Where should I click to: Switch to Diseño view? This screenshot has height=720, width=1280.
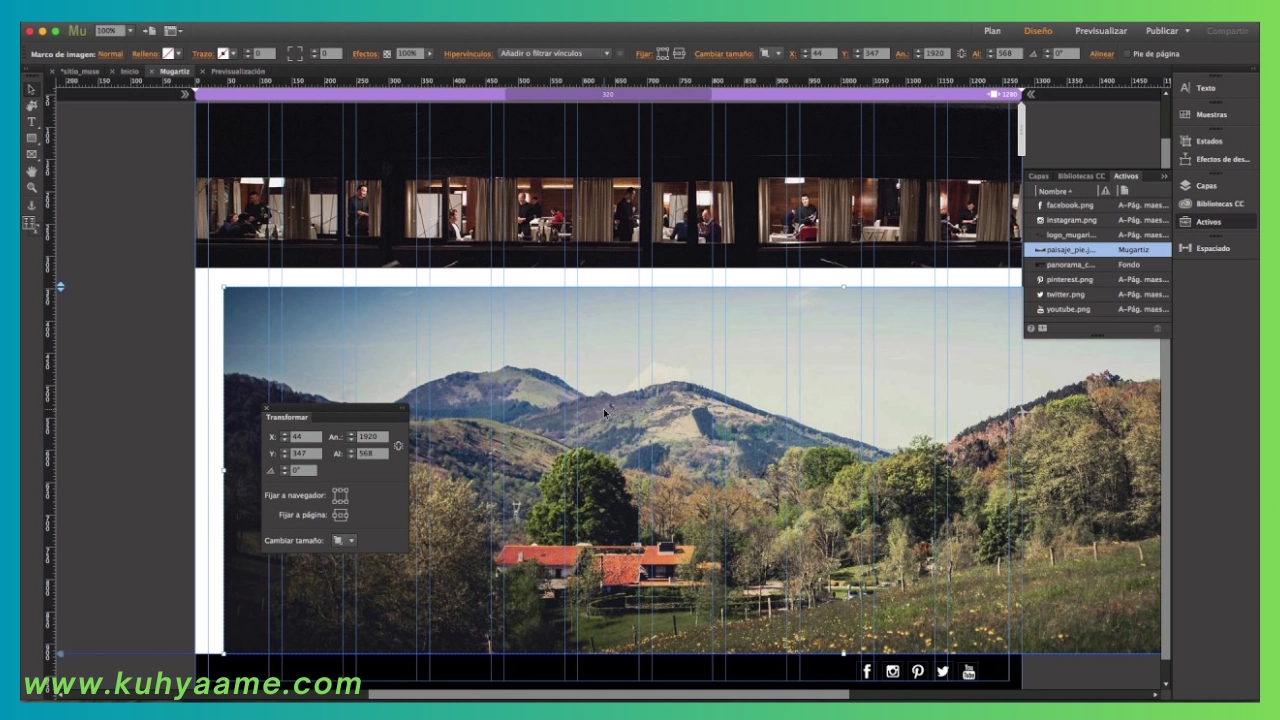tap(1038, 31)
